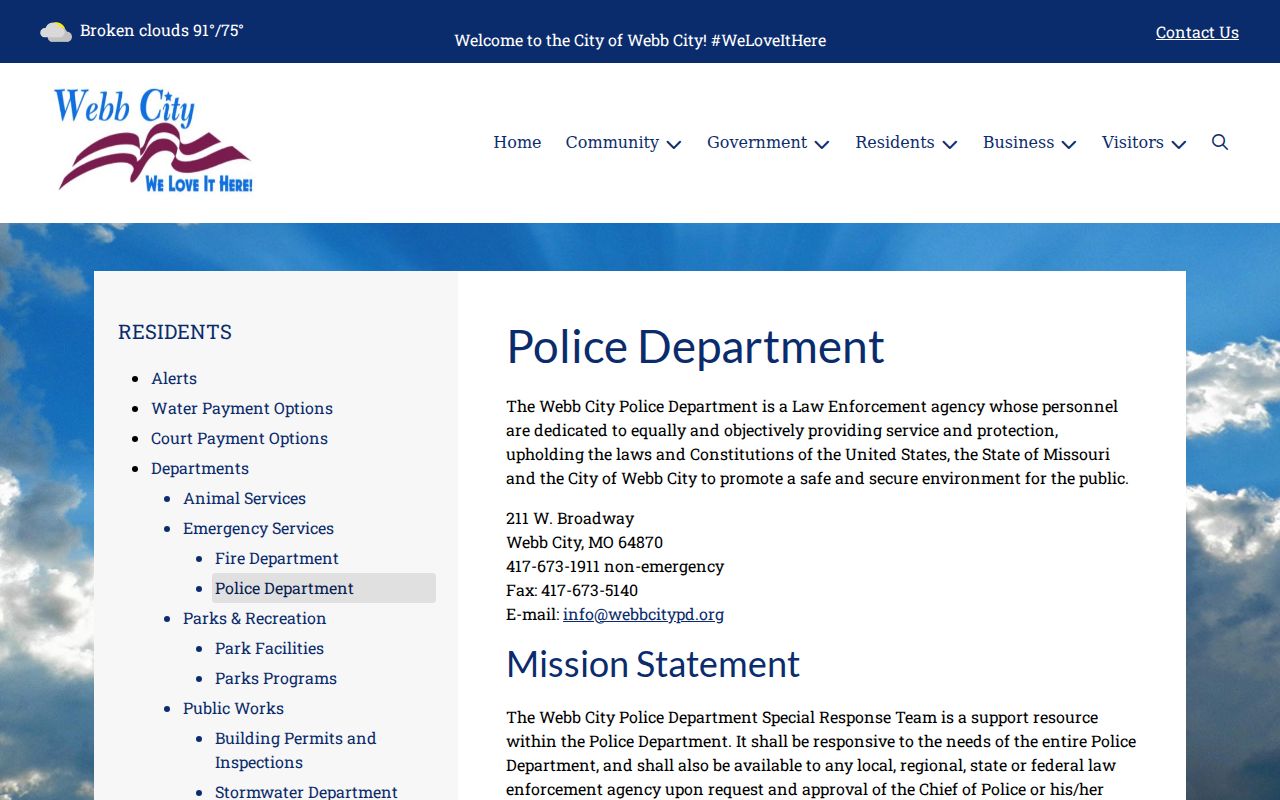Image resolution: width=1280 pixels, height=800 pixels.
Task: Open the Visitors menu item
Action: coord(1133,142)
